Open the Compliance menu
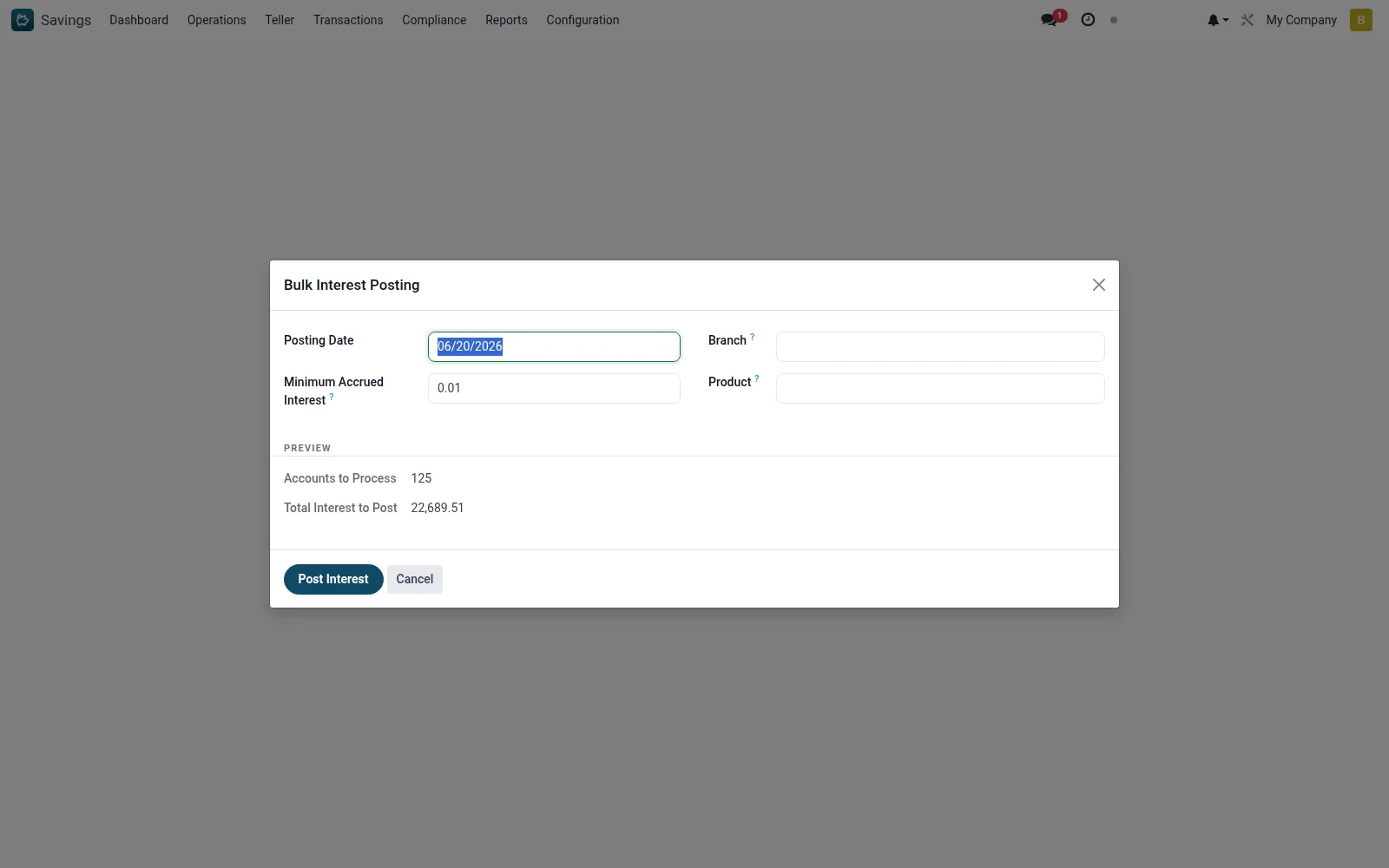Viewport: 1389px width, 868px height. [x=434, y=20]
